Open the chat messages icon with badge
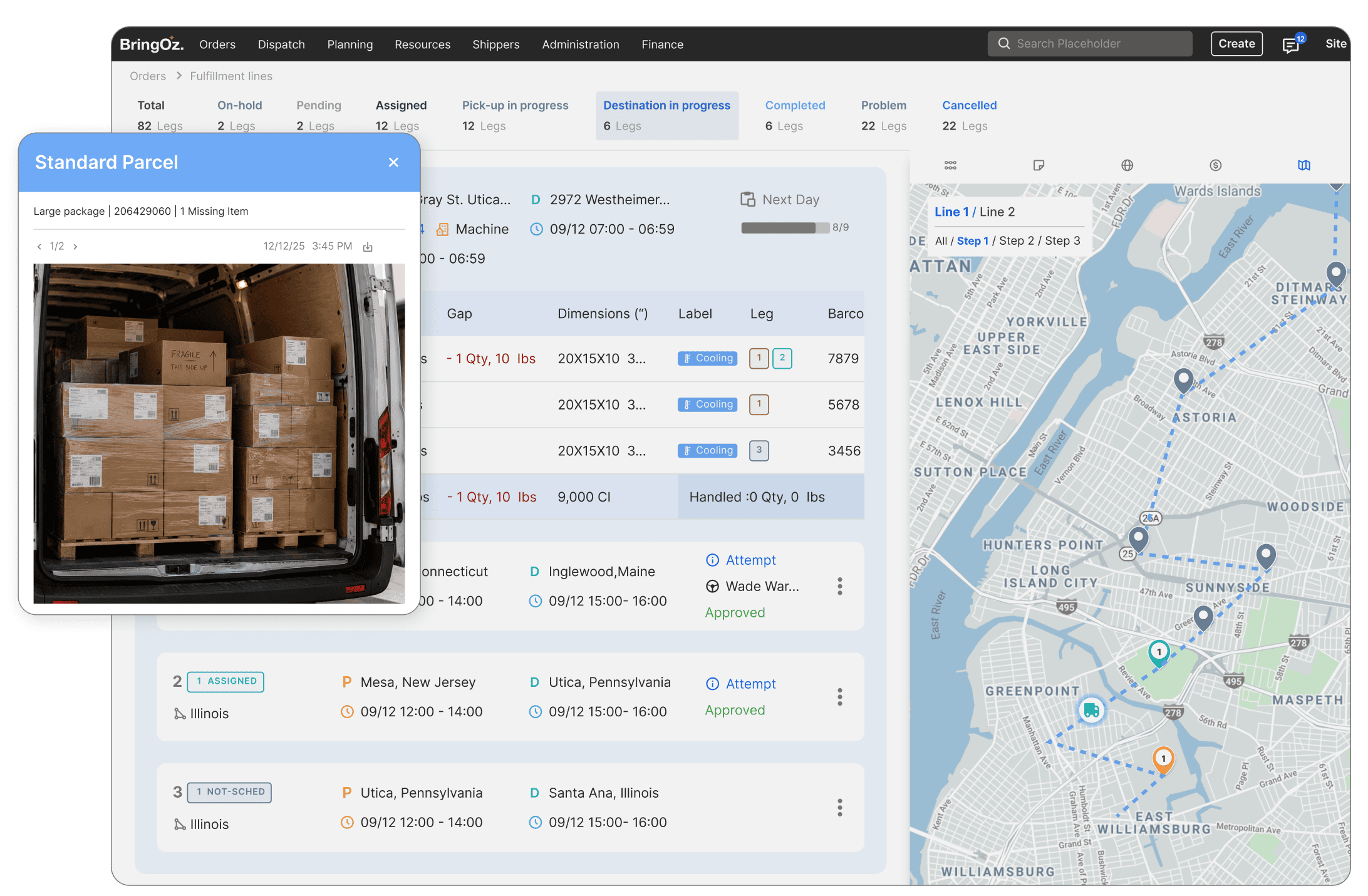Viewport: 1368px width, 896px height. coord(1291,44)
